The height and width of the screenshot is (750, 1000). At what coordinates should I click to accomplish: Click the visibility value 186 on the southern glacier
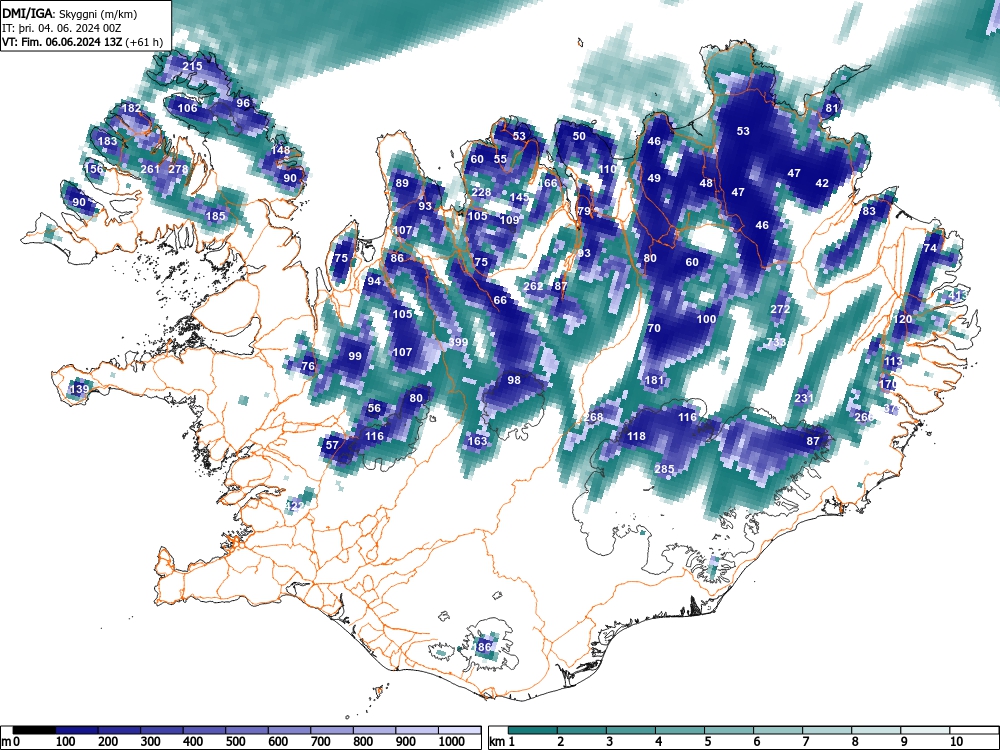click(x=482, y=647)
